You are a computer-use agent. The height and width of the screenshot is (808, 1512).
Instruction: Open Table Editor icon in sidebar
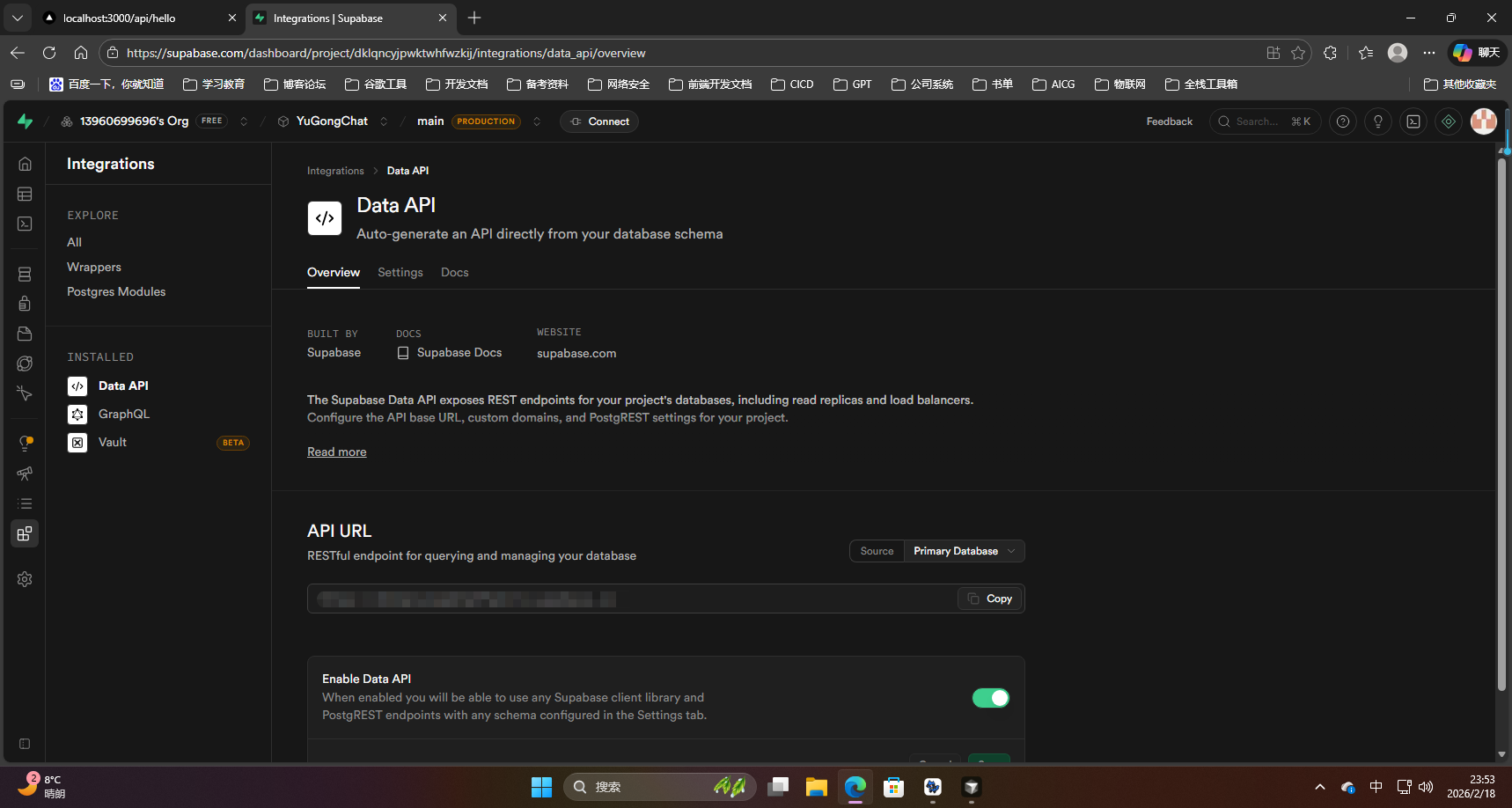pyautogui.click(x=25, y=194)
